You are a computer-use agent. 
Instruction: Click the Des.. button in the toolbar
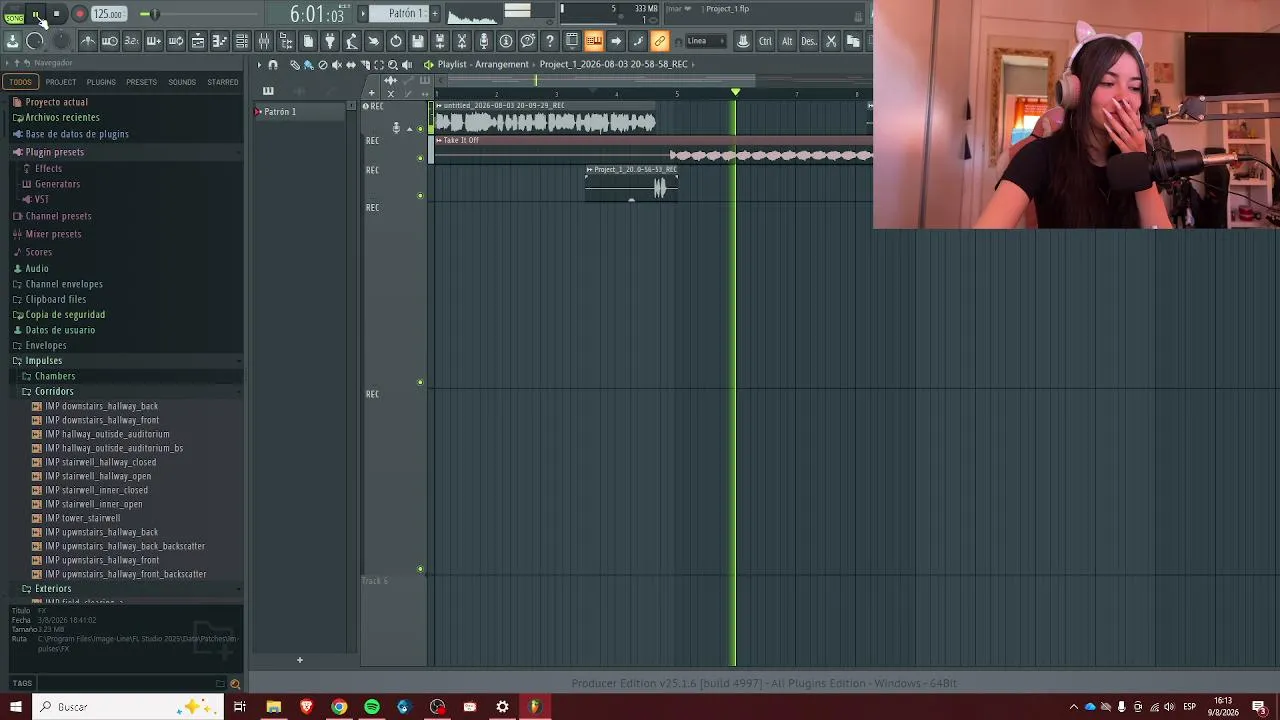tap(809, 41)
